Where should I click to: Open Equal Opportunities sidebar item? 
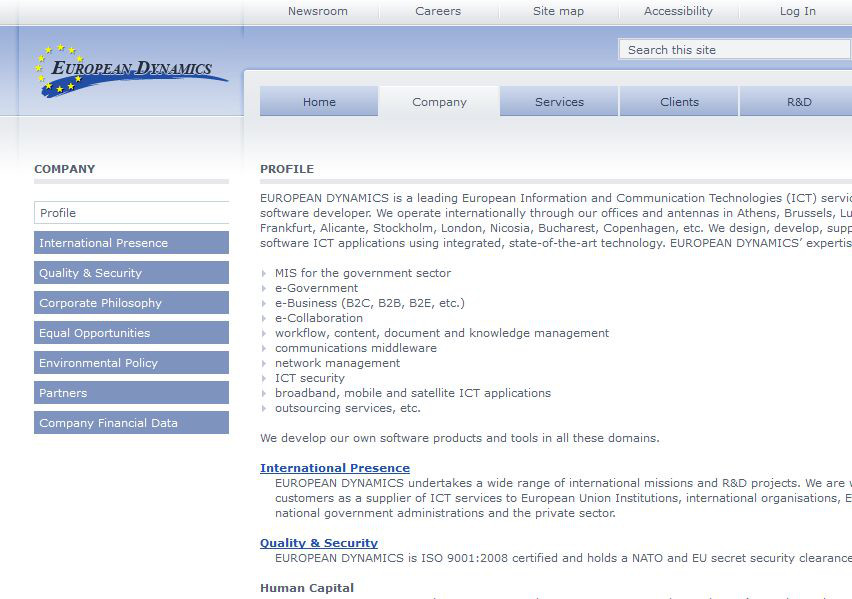(131, 332)
